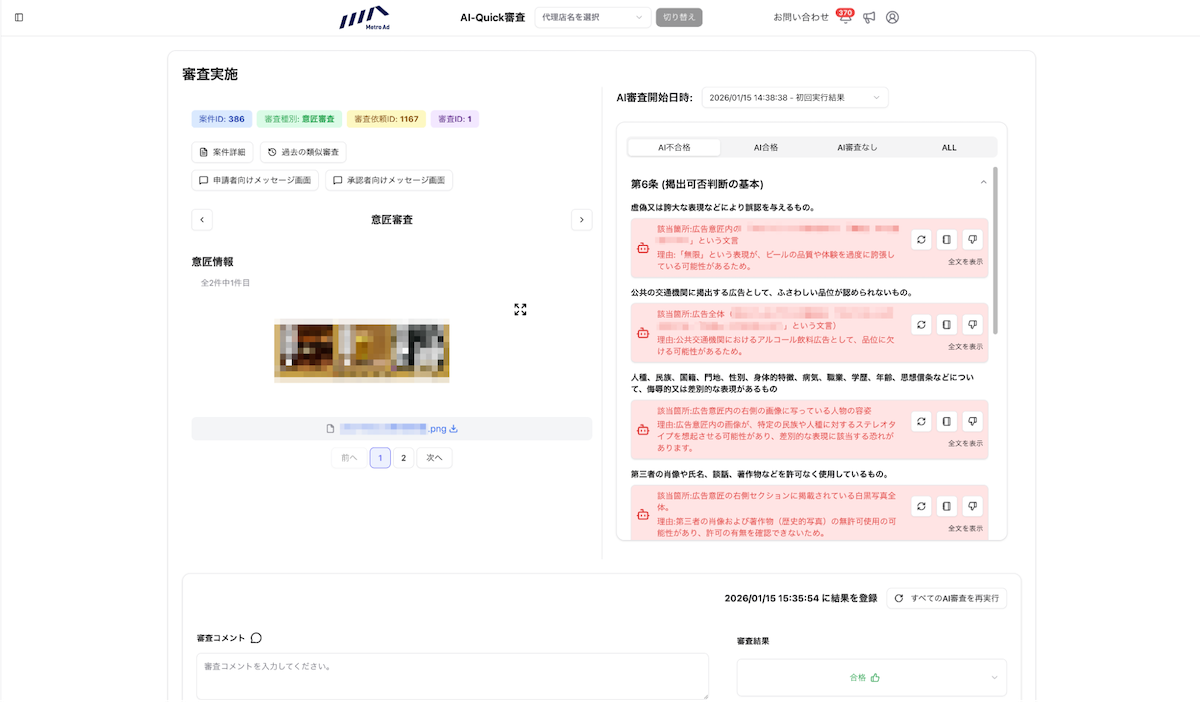The image size is (1200, 702).
Task: Open the 審査結果 合格 dropdown
Action: tap(871, 677)
